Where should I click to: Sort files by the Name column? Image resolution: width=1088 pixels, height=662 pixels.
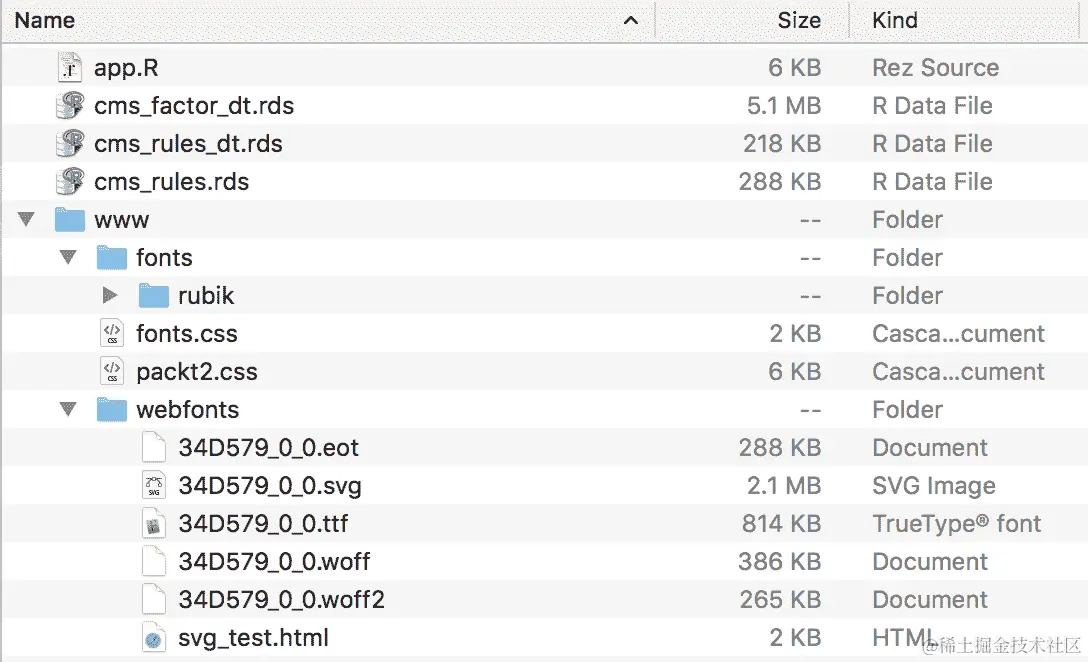[45, 20]
